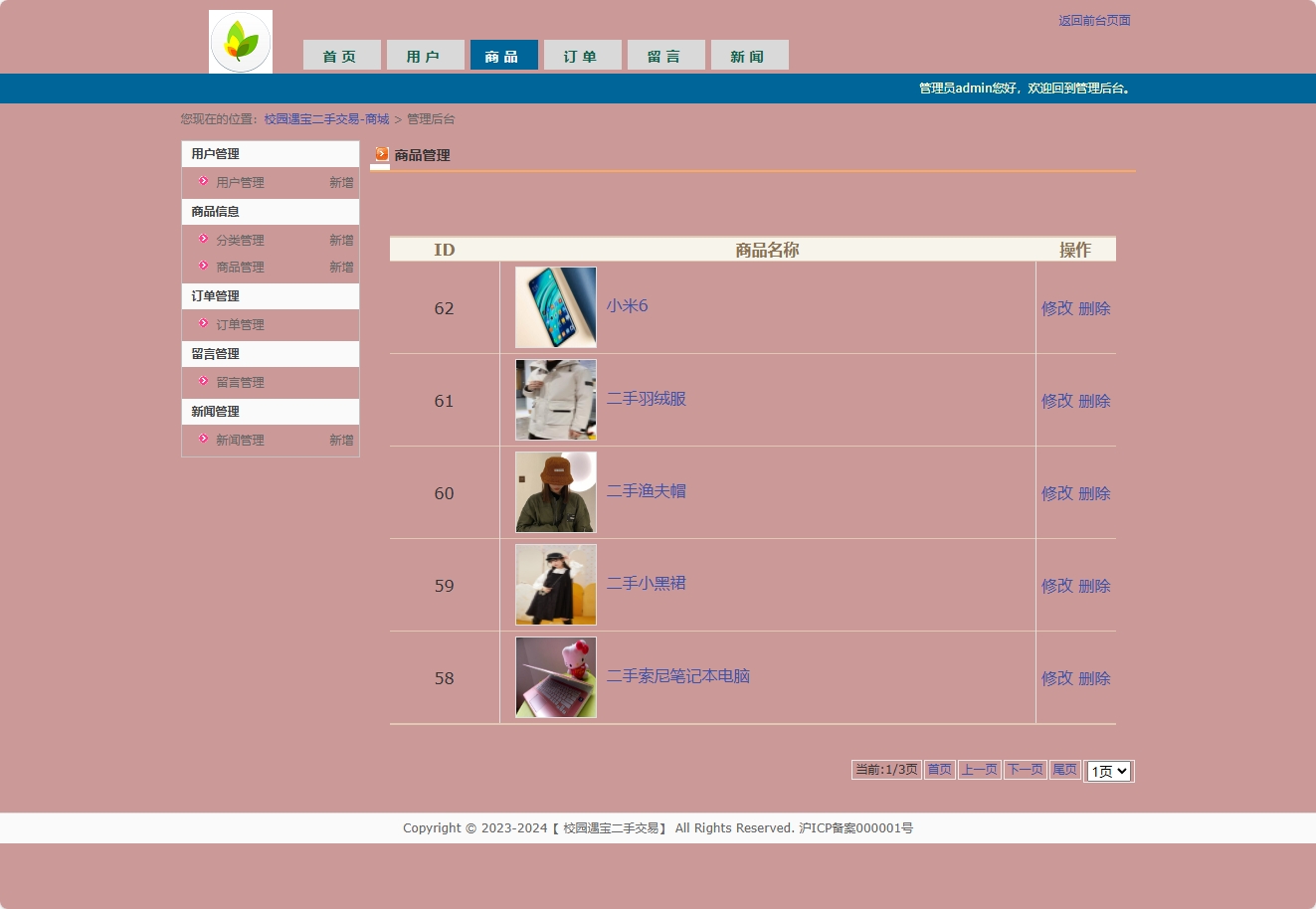Click the arrow icon beside sidebar 商品管理 entry

(202, 267)
